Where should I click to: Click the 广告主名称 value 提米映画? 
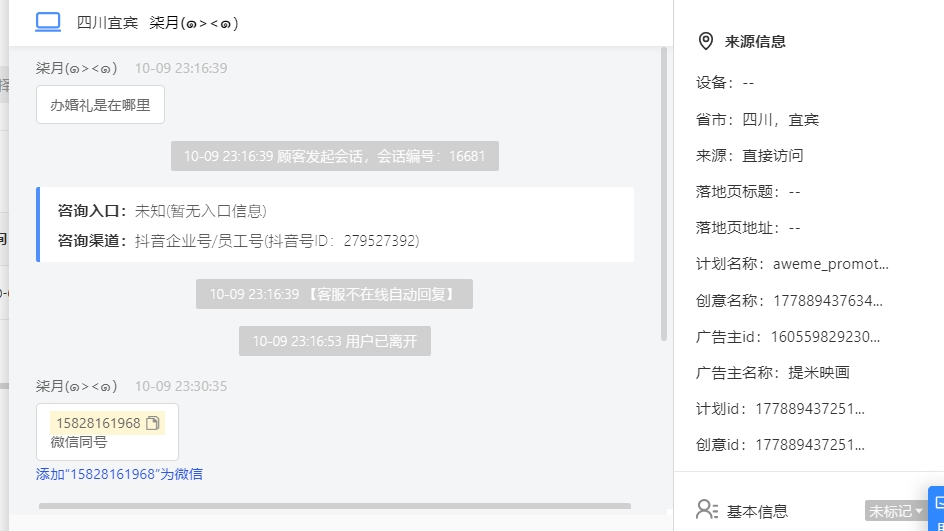[819, 373]
